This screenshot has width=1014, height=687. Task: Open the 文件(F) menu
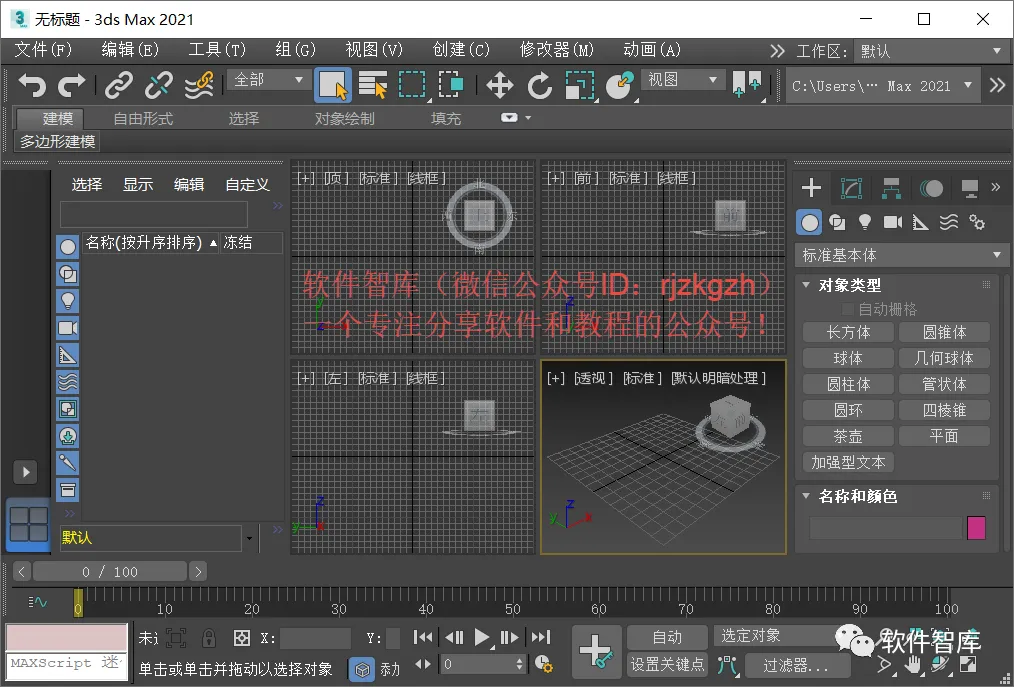tap(43, 50)
